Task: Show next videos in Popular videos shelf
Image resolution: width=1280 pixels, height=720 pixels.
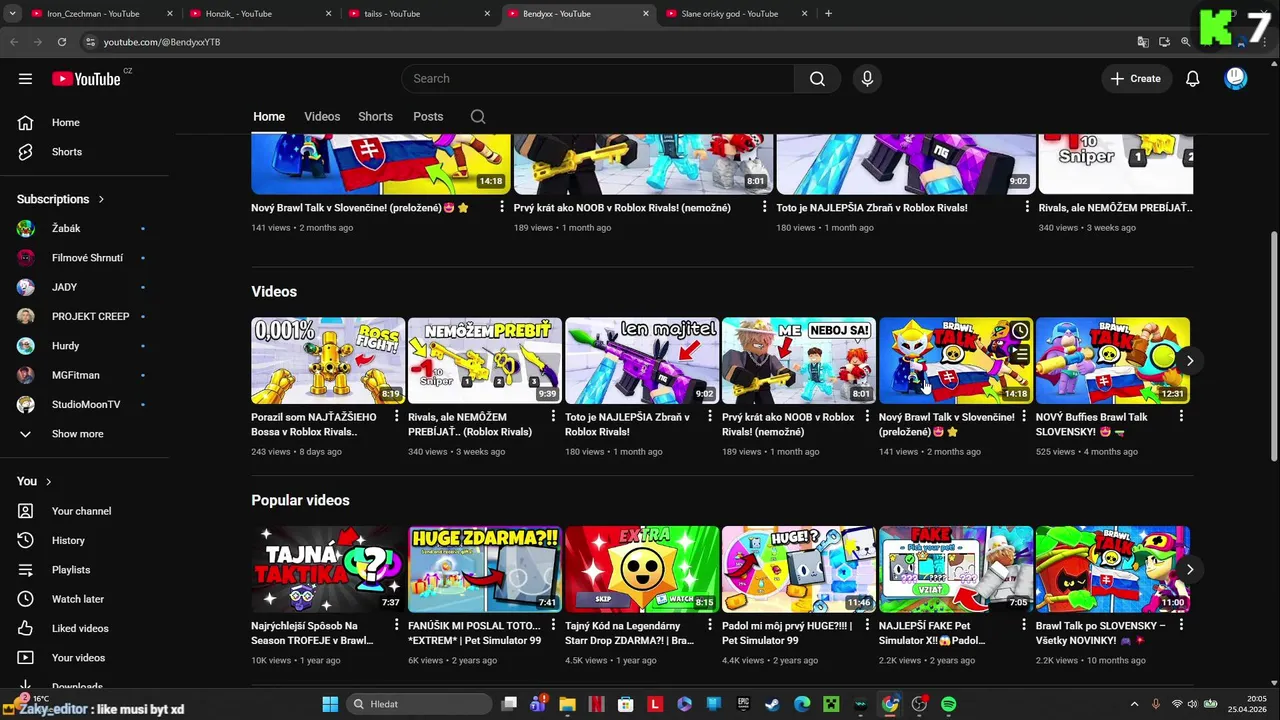Action: coord(1190,570)
